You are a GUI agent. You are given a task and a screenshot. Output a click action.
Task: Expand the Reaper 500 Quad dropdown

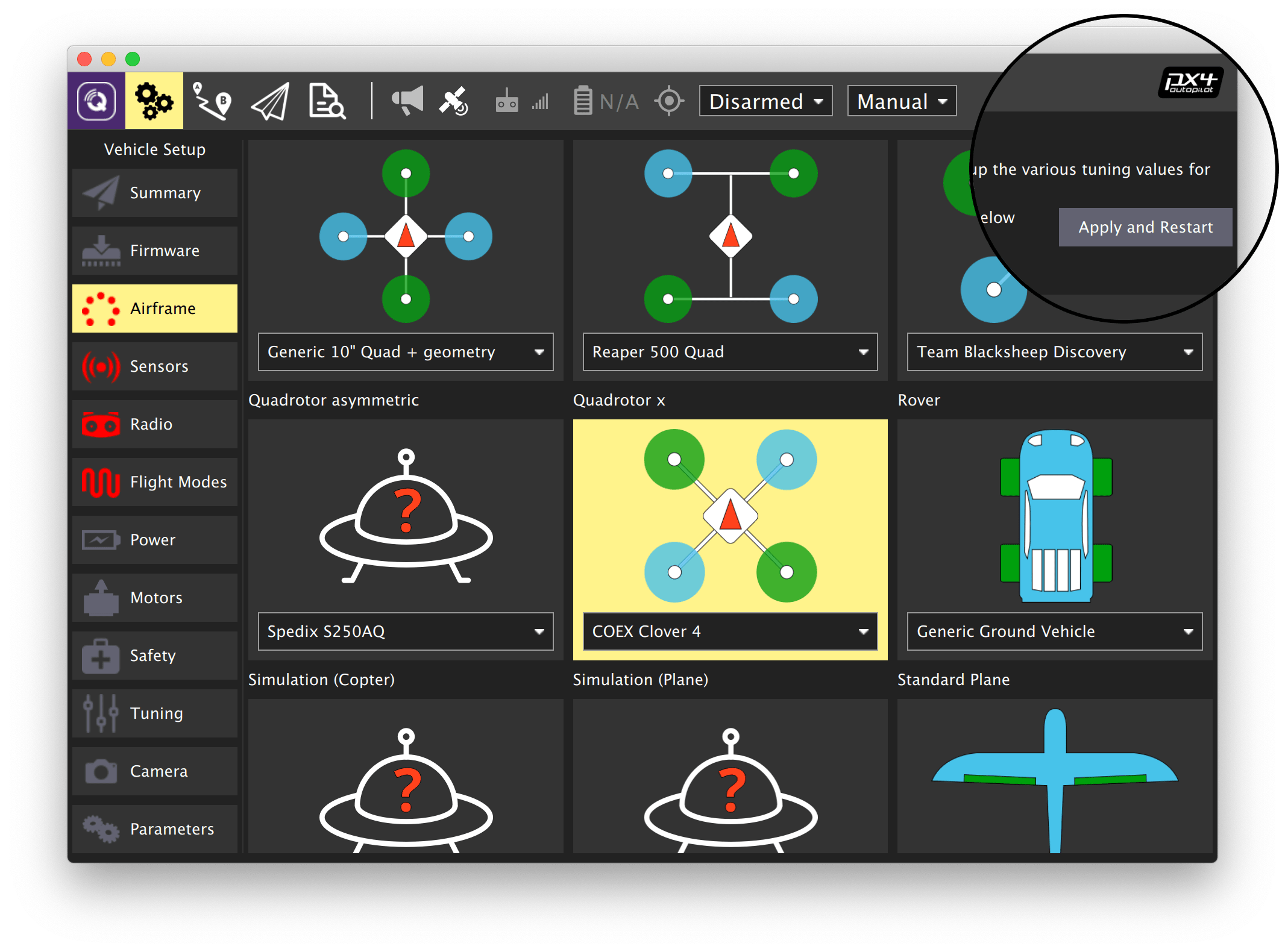pos(730,352)
